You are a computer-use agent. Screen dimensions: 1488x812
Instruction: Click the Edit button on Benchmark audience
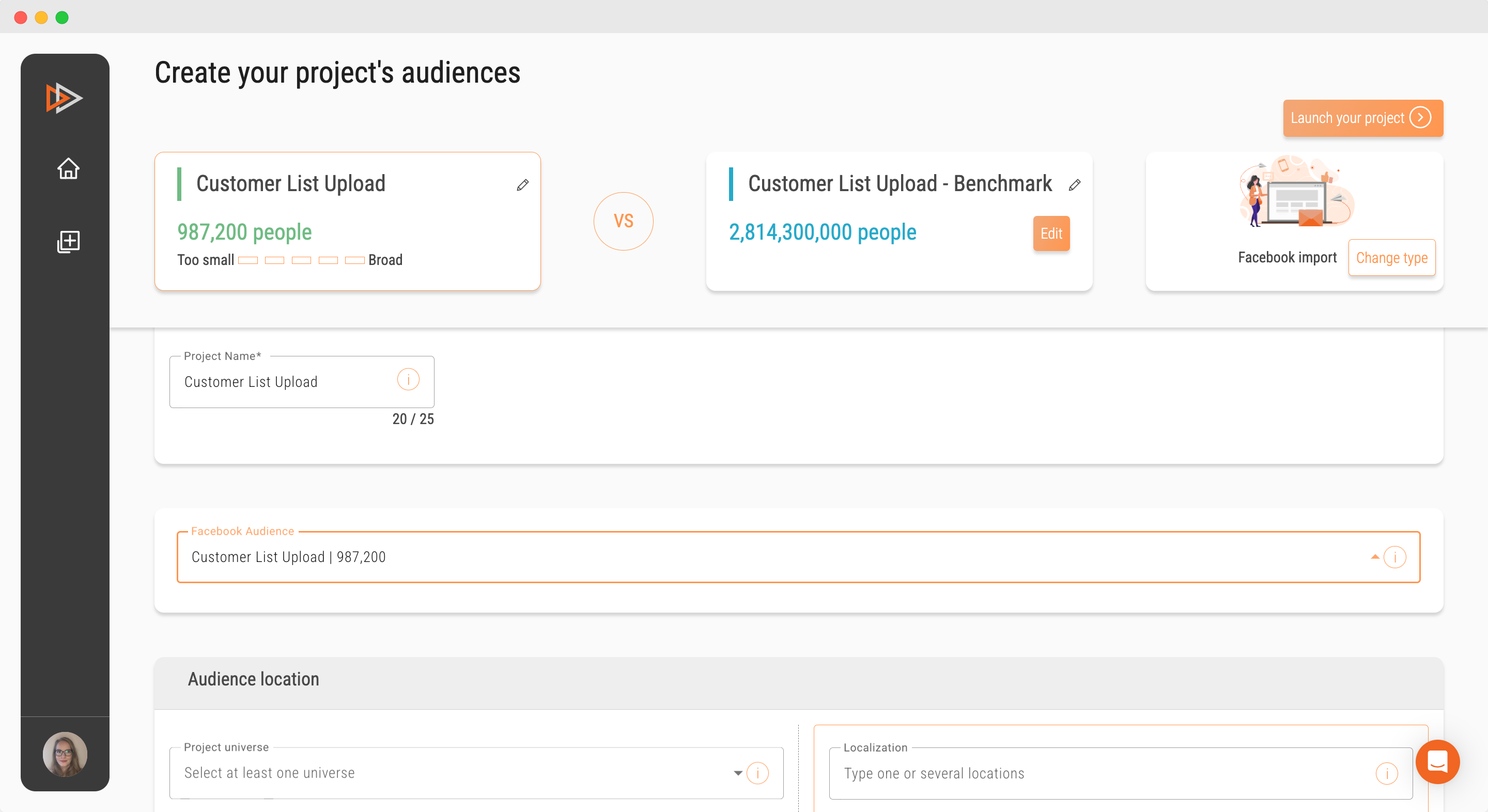[x=1051, y=233]
